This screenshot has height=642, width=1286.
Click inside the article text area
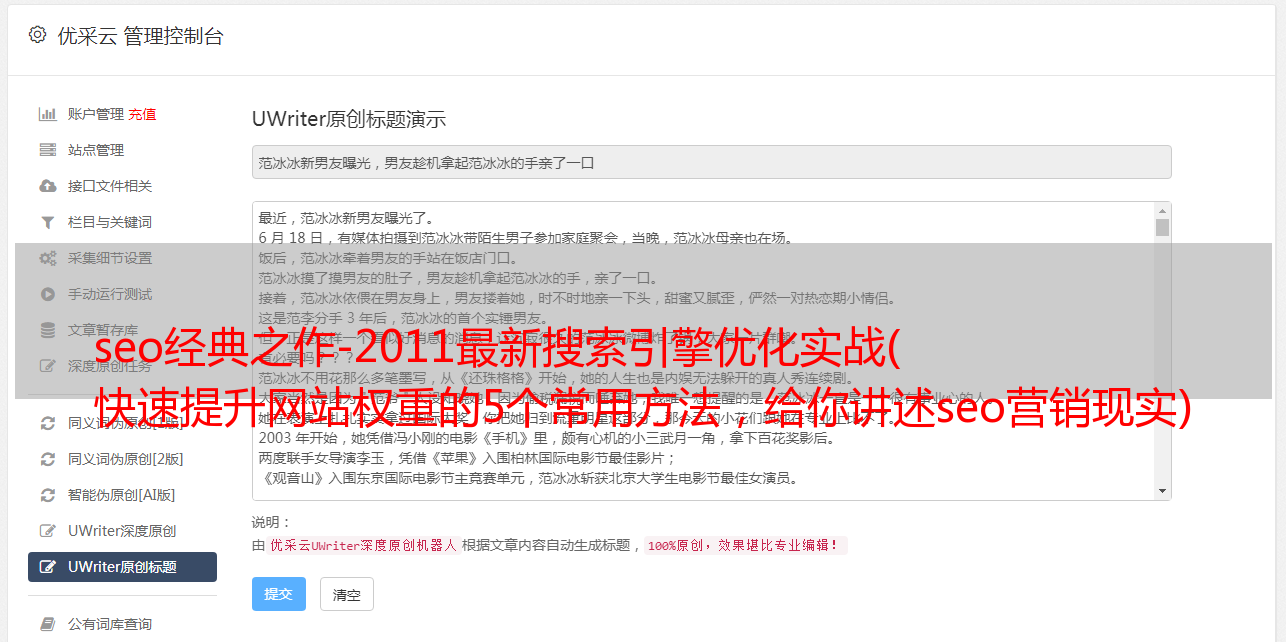point(704,351)
